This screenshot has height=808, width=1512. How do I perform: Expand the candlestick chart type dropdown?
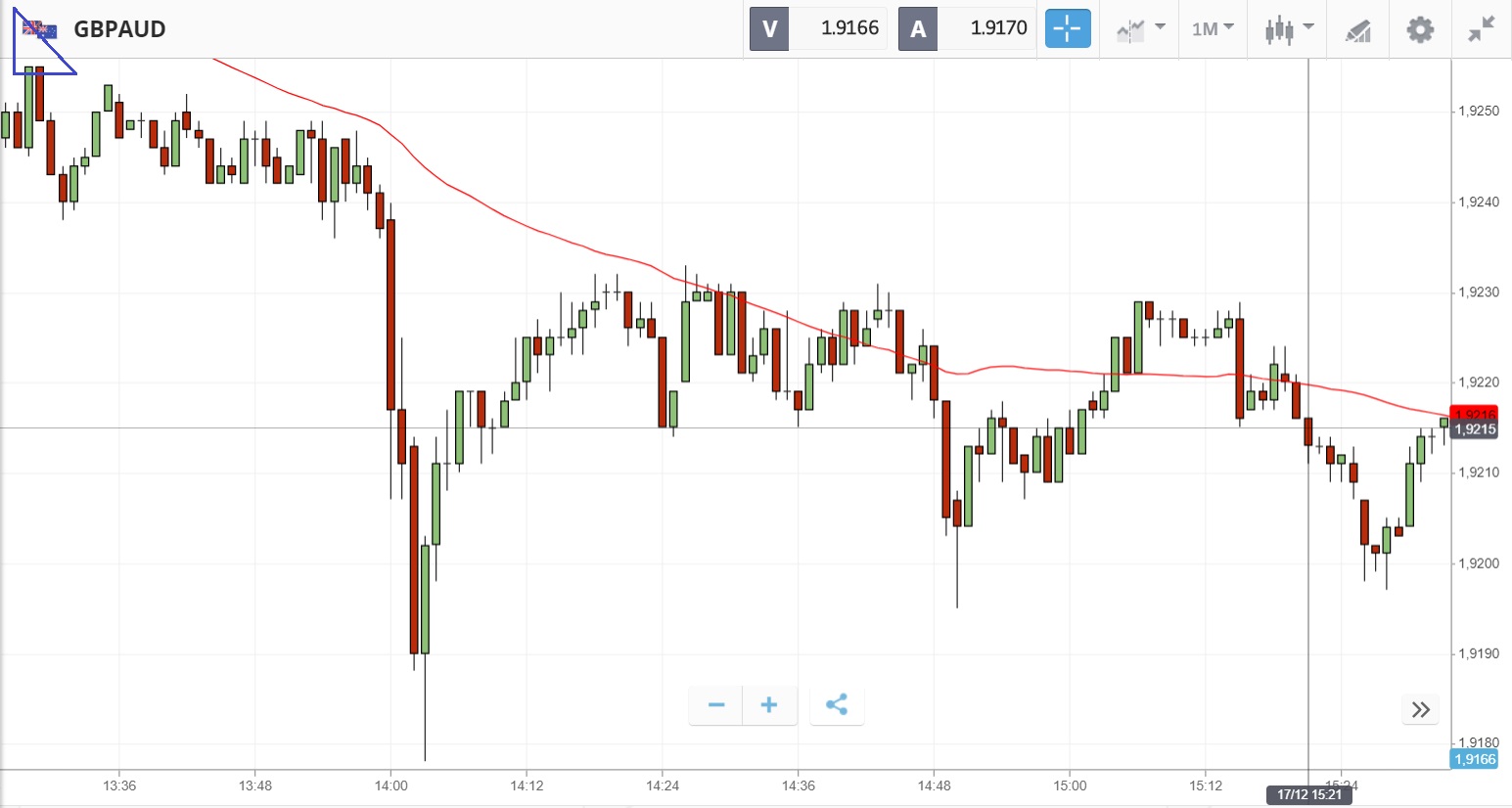click(1288, 29)
